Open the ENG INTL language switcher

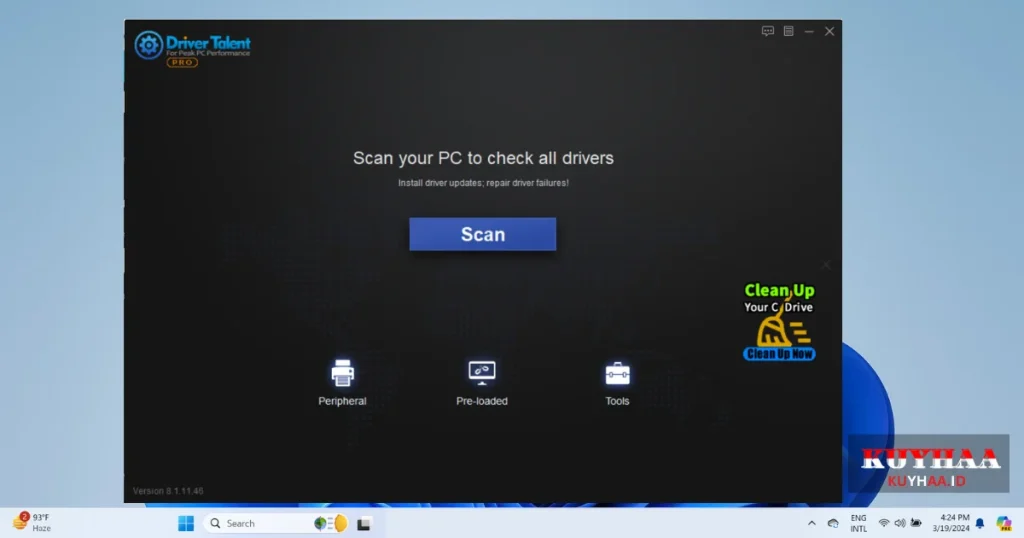click(x=859, y=523)
